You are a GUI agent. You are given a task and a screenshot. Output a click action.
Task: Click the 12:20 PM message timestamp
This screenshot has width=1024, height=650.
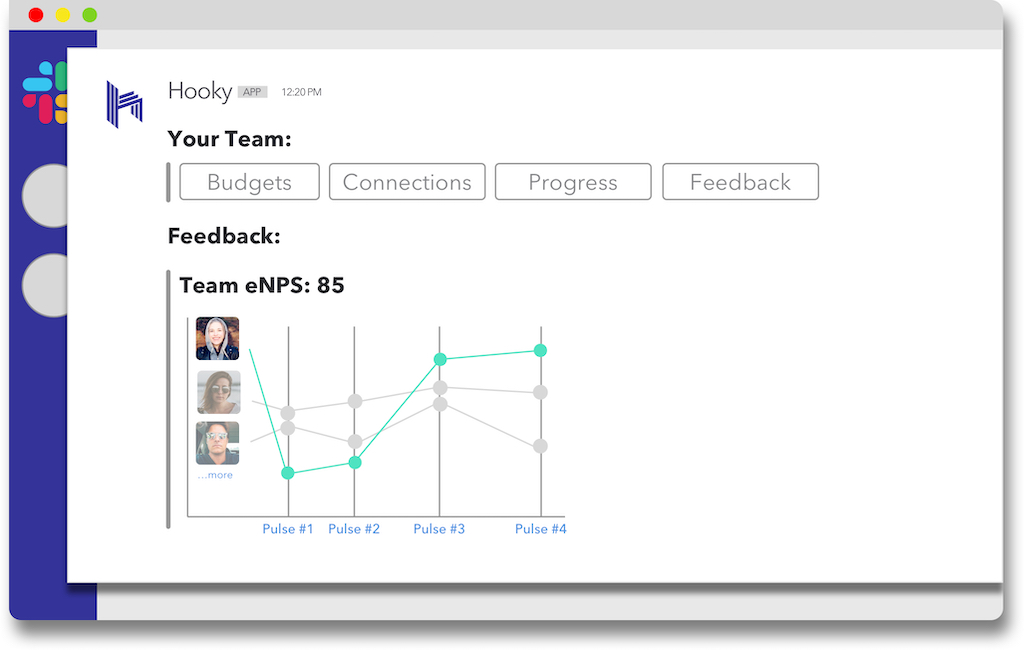point(301,92)
